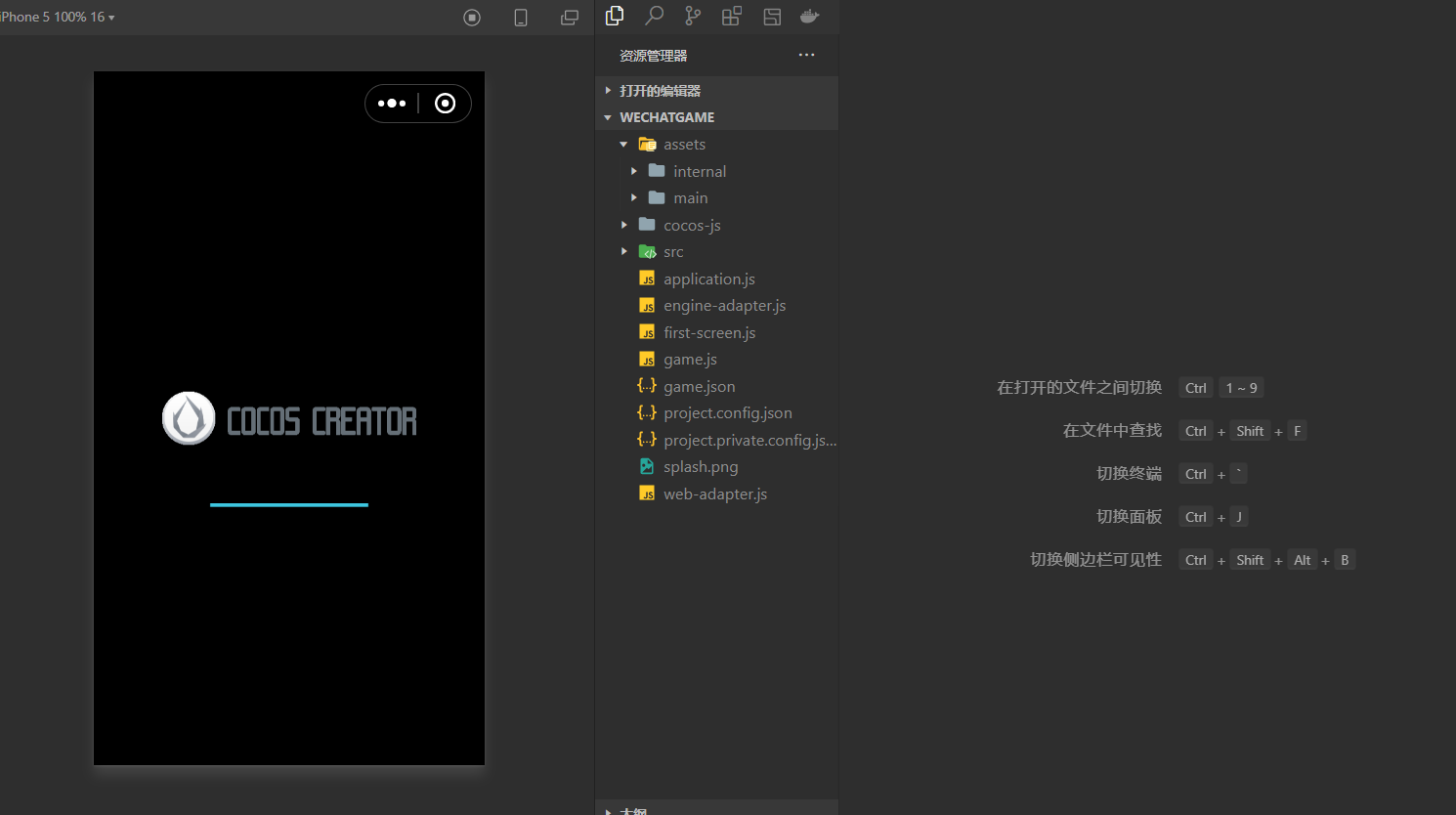Click the layout icon left of the Docker whale
The height and width of the screenshot is (815, 1456).
(x=772, y=16)
